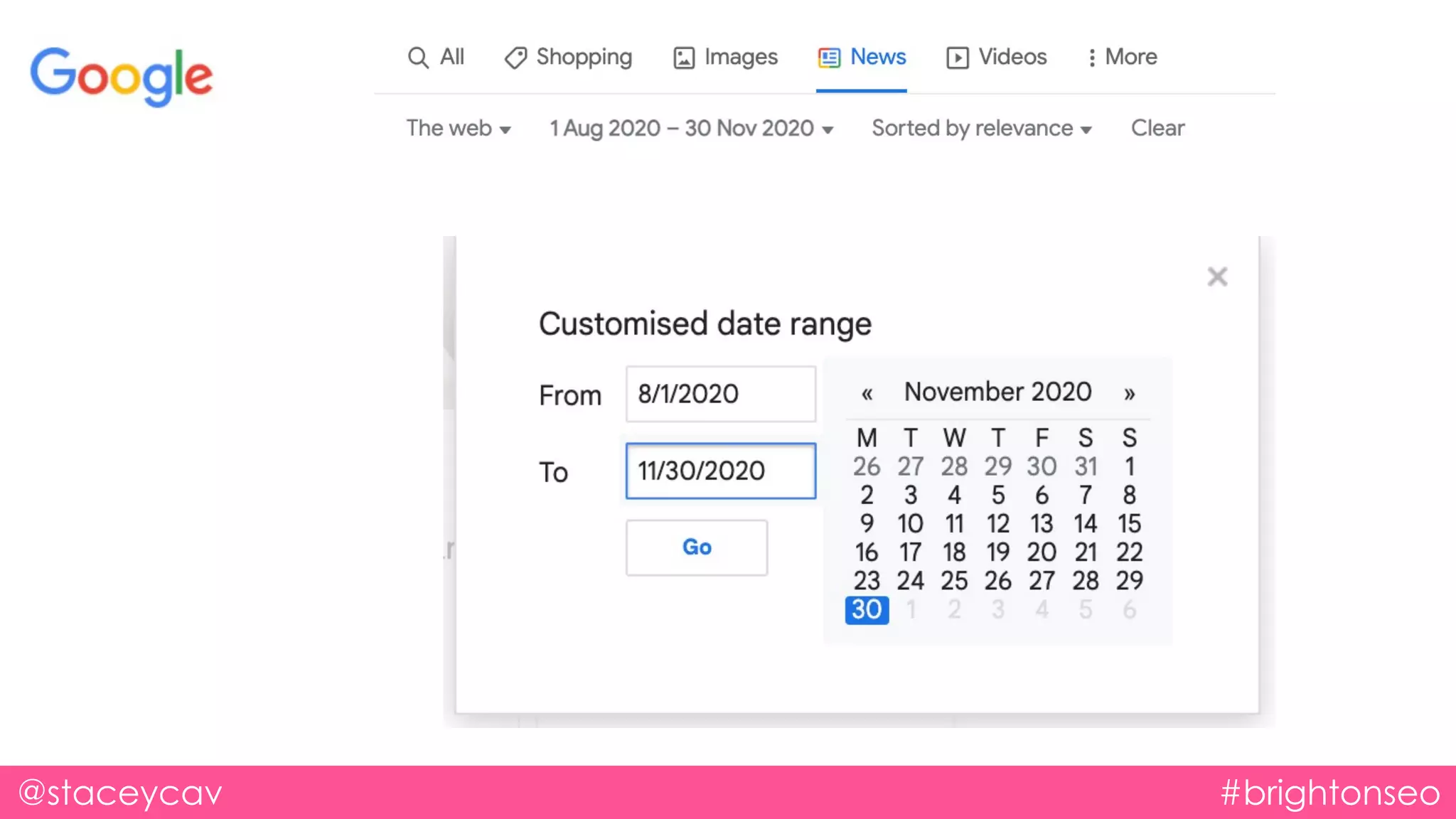Image resolution: width=1456 pixels, height=819 pixels.
Task: Open the date range dropdown filter
Action: (x=691, y=129)
